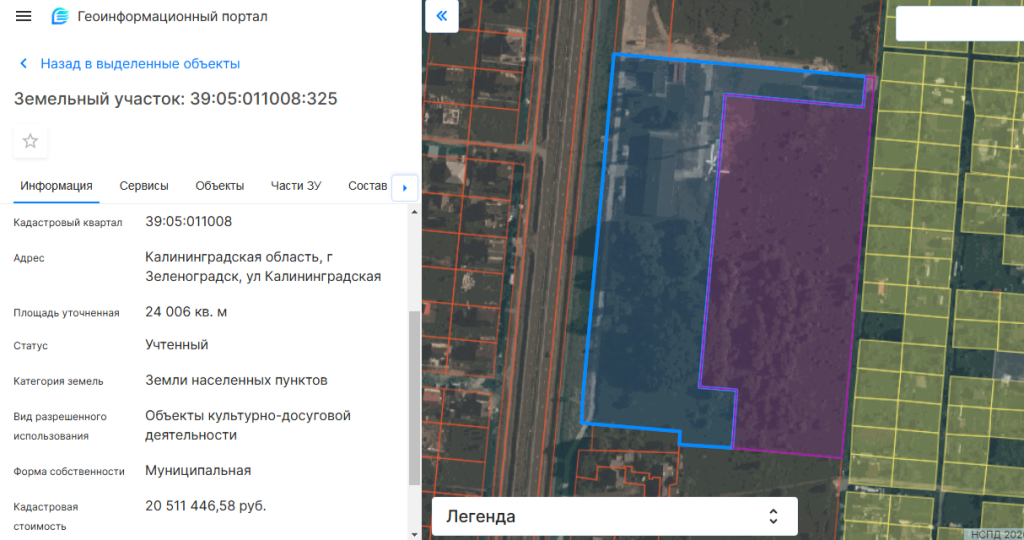Add the land parcel to favorites with star
Image resolution: width=1024 pixels, height=540 pixels.
(x=30, y=141)
